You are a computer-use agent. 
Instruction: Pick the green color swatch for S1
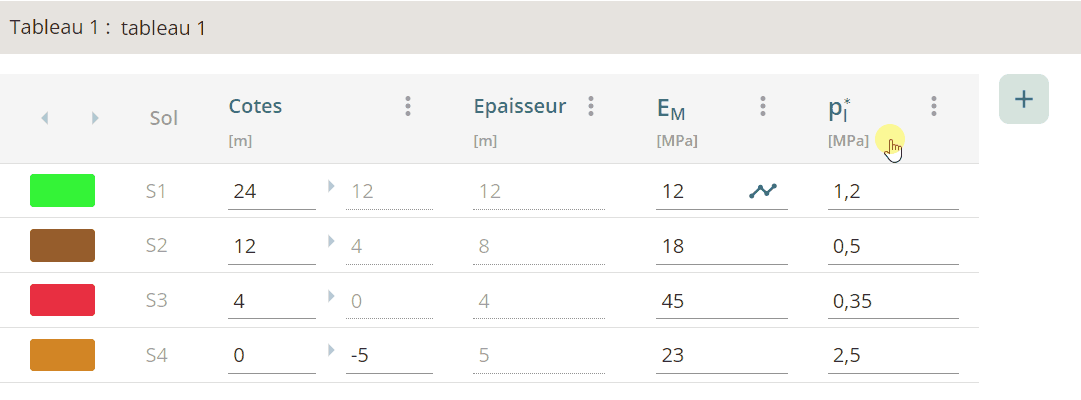62,190
